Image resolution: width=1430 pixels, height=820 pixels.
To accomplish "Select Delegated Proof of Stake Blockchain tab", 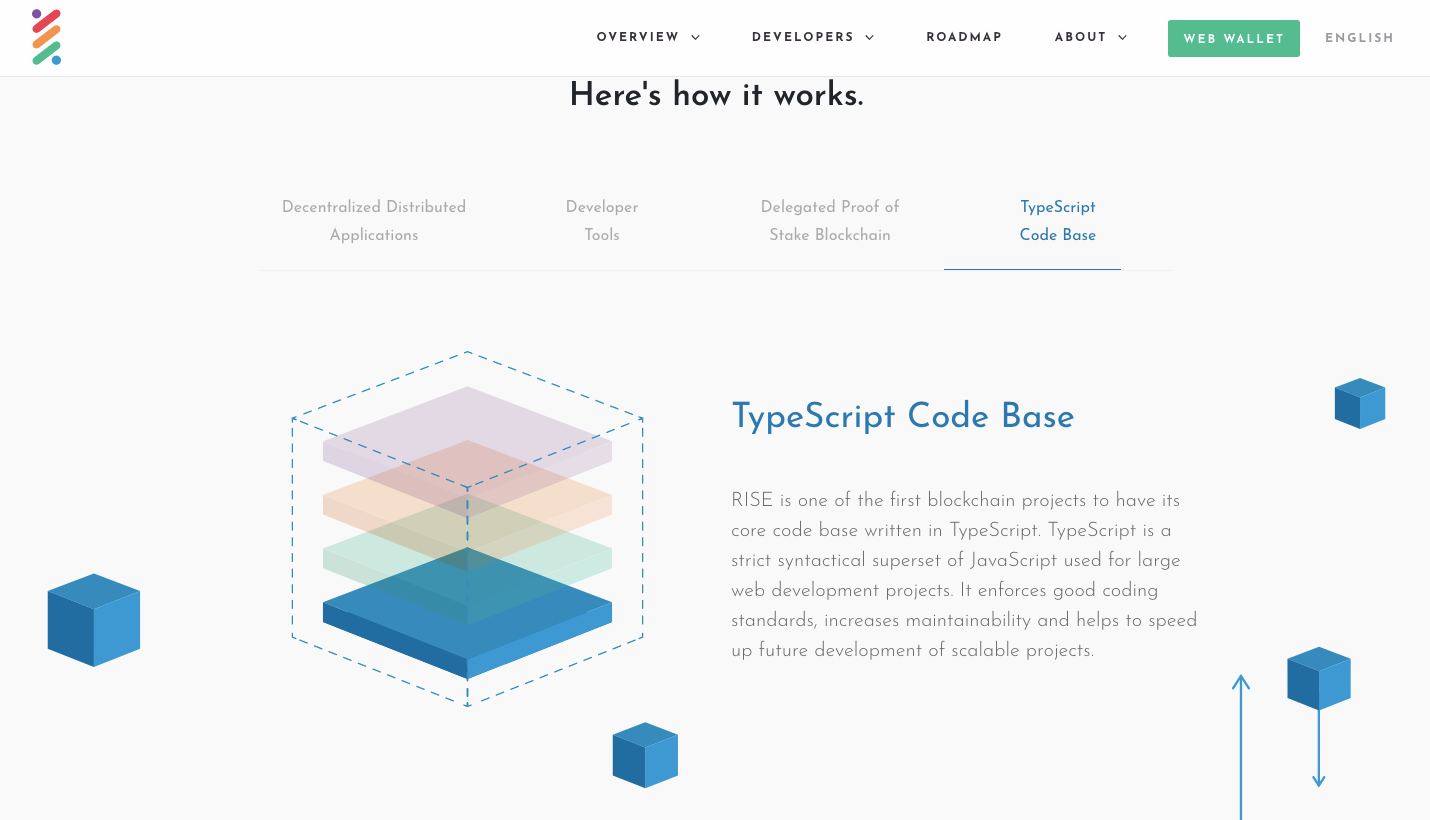I will point(830,221).
